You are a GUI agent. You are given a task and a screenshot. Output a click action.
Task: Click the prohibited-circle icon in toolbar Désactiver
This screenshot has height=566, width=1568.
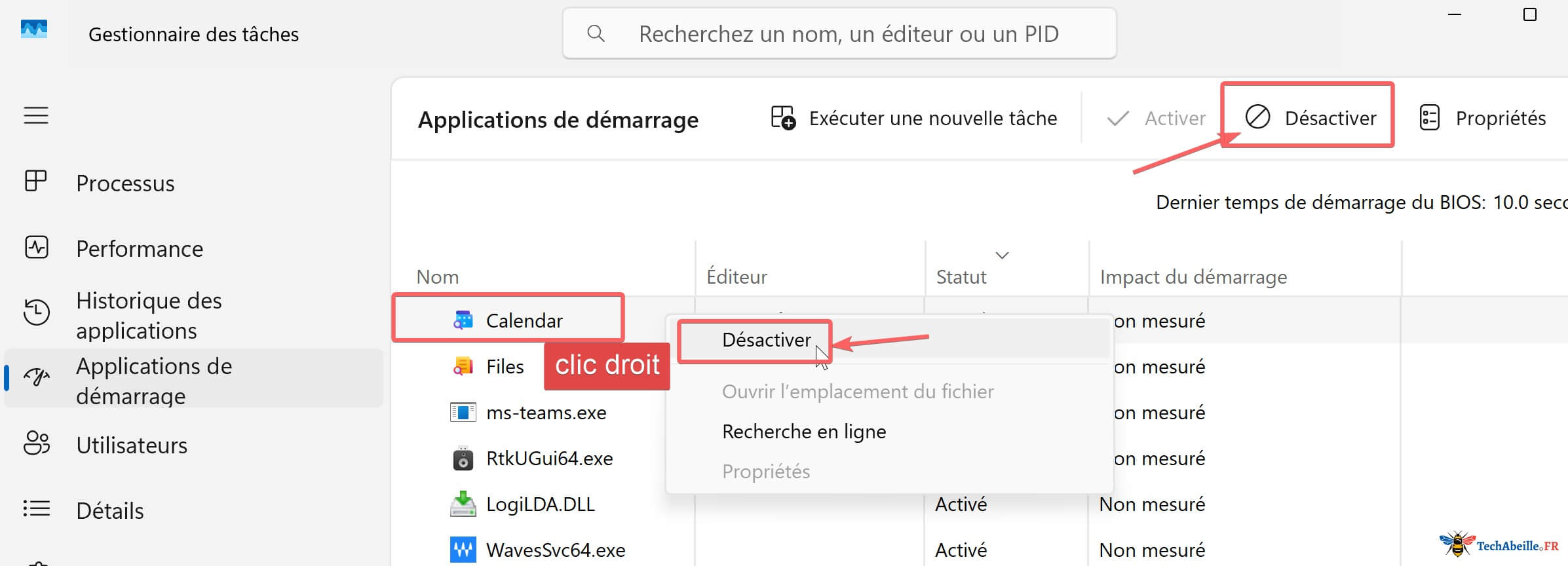point(1257,117)
